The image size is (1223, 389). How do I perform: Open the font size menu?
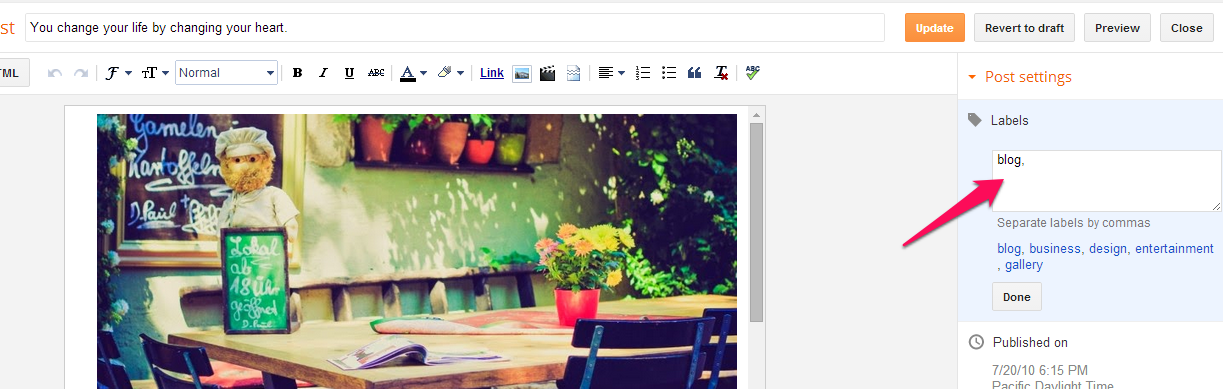[155, 73]
